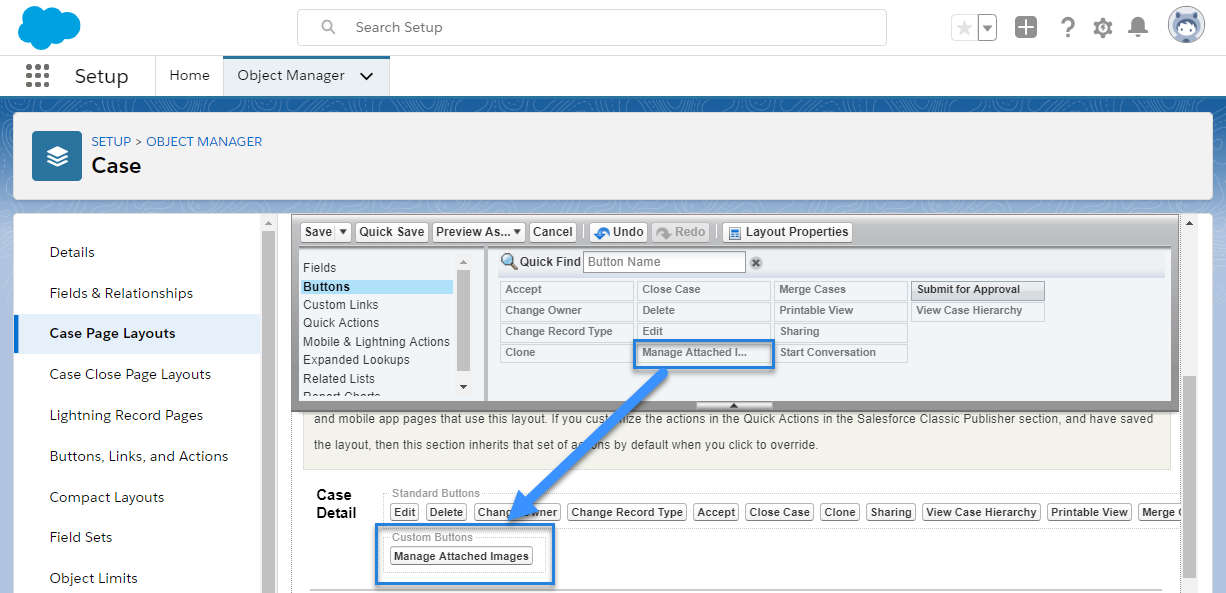Click the Quick Find magnifier icon

tap(509, 262)
